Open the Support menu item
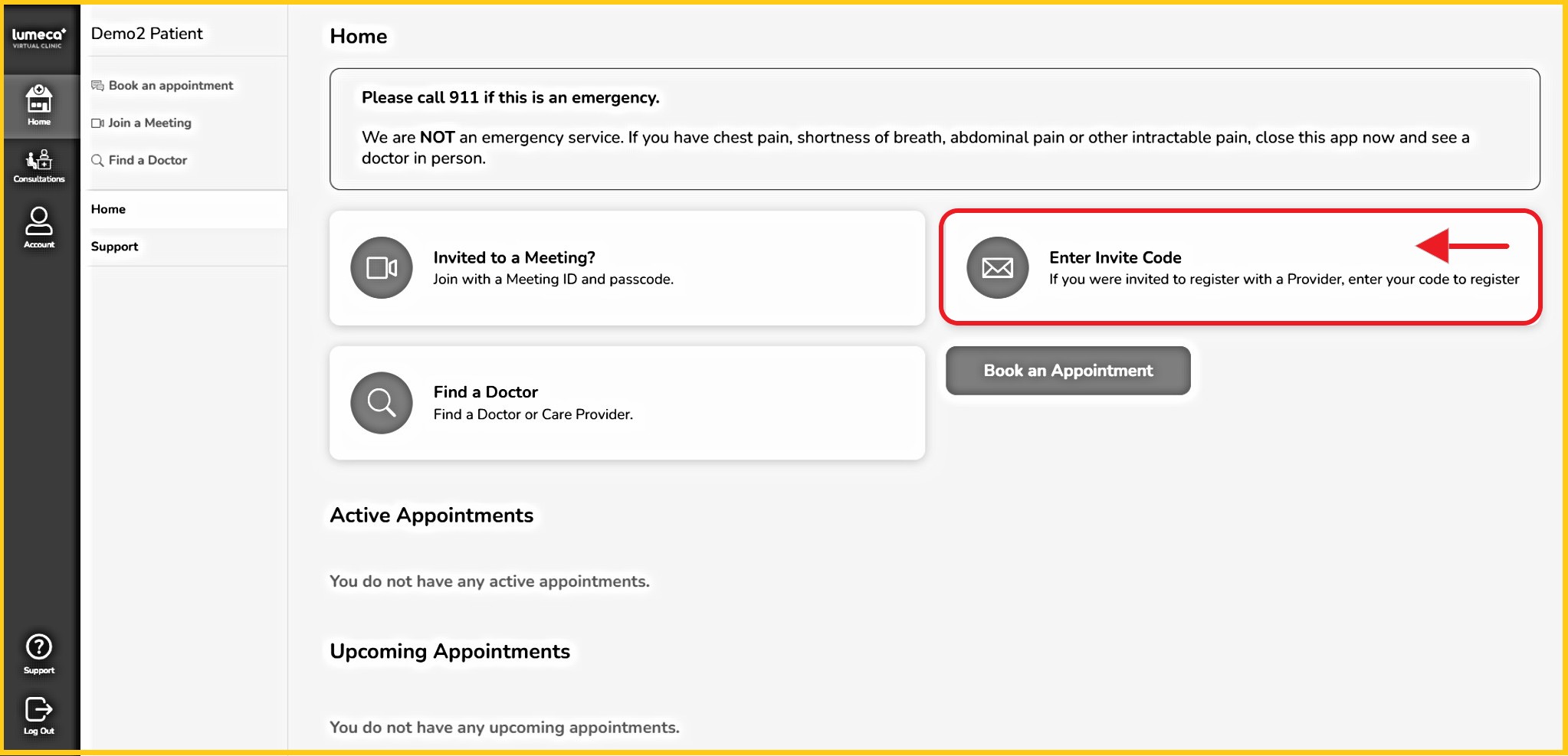 pos(114,247)
